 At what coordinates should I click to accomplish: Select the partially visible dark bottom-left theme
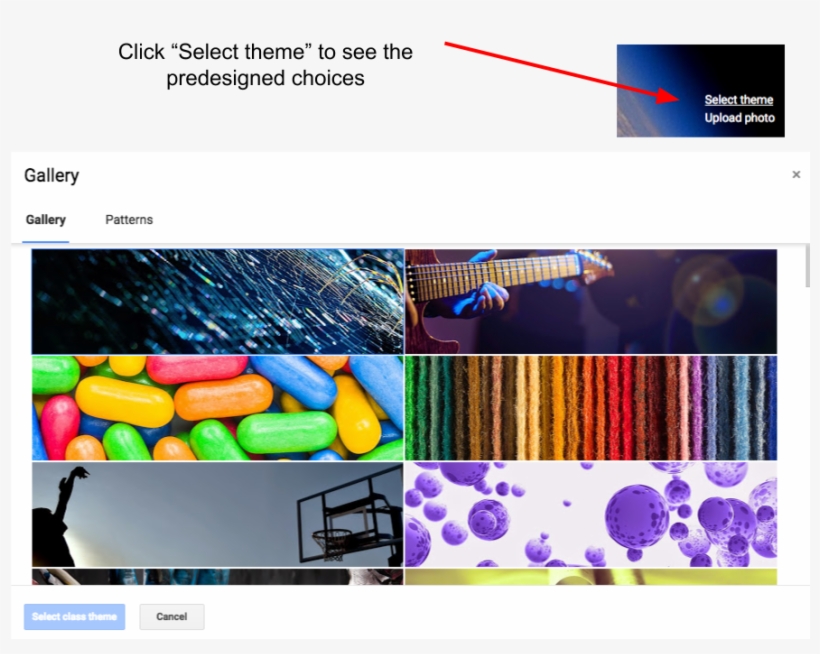click(x=218, y=577)
